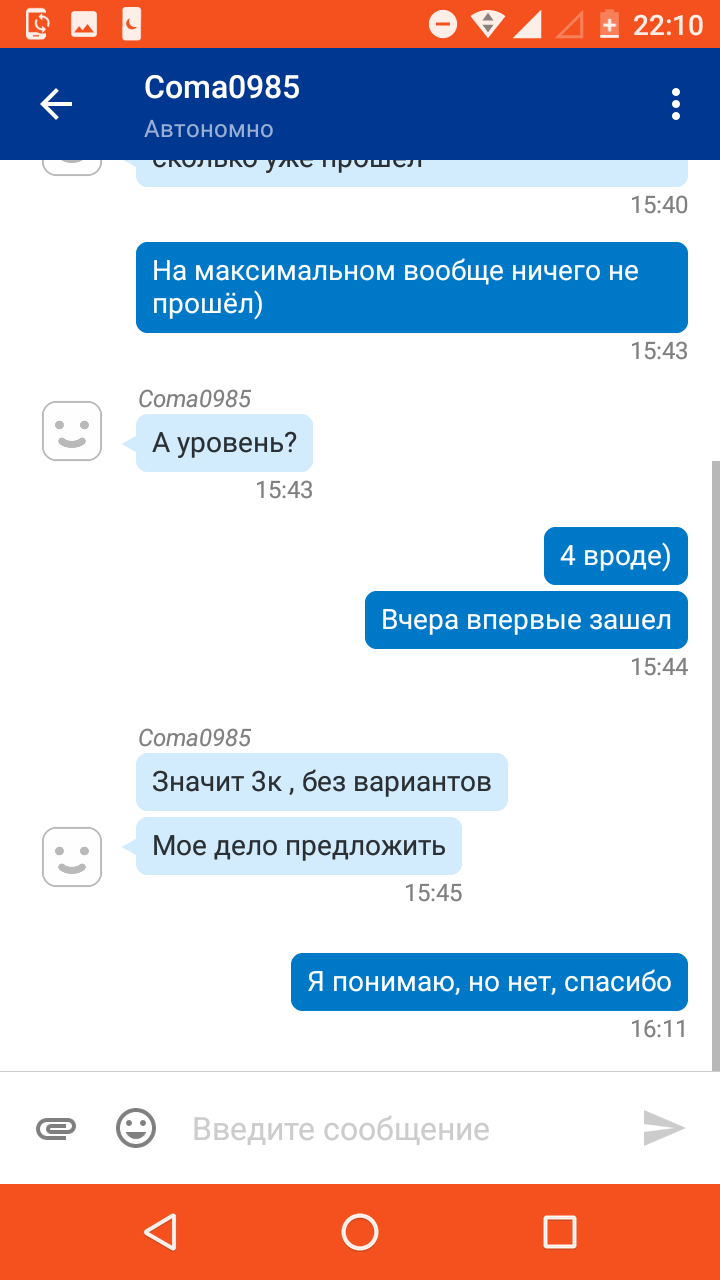This screenshot has height=1280, width=720.
Task: Open the emoji smiley picker
Action: 136,1129
